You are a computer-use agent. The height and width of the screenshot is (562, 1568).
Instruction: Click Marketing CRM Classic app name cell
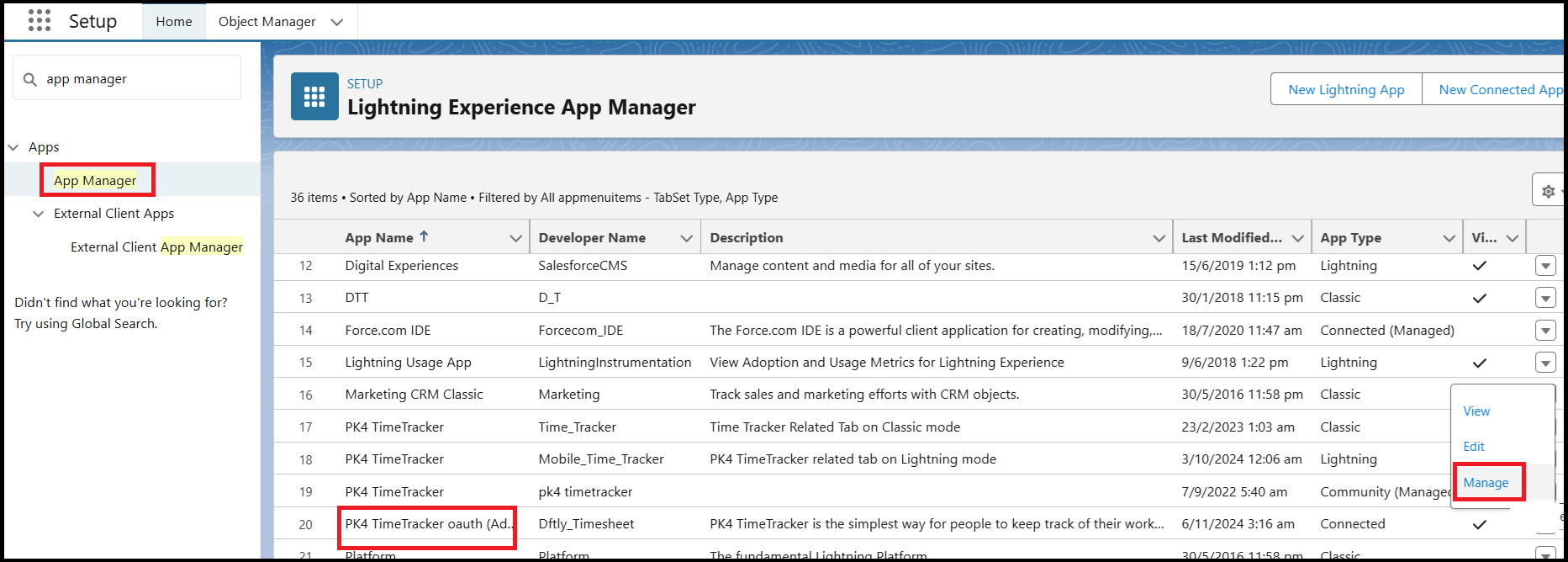tap(414, 395)
